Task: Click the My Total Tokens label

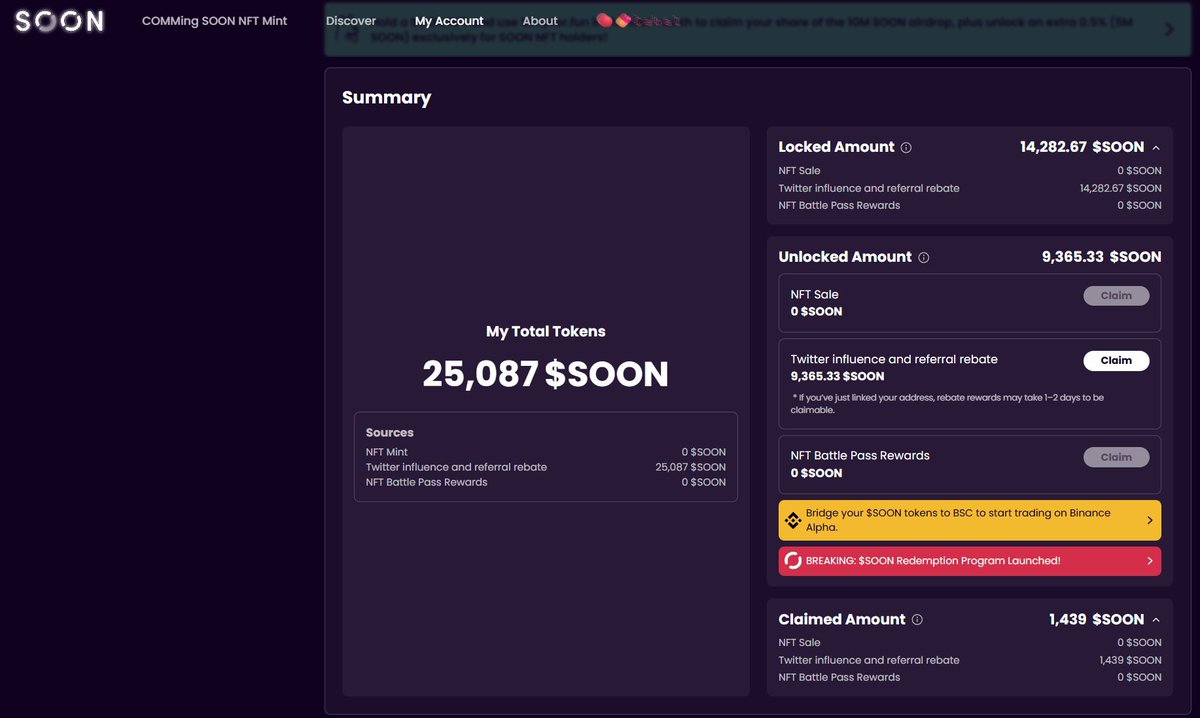Action: click(x=546, y=332)
